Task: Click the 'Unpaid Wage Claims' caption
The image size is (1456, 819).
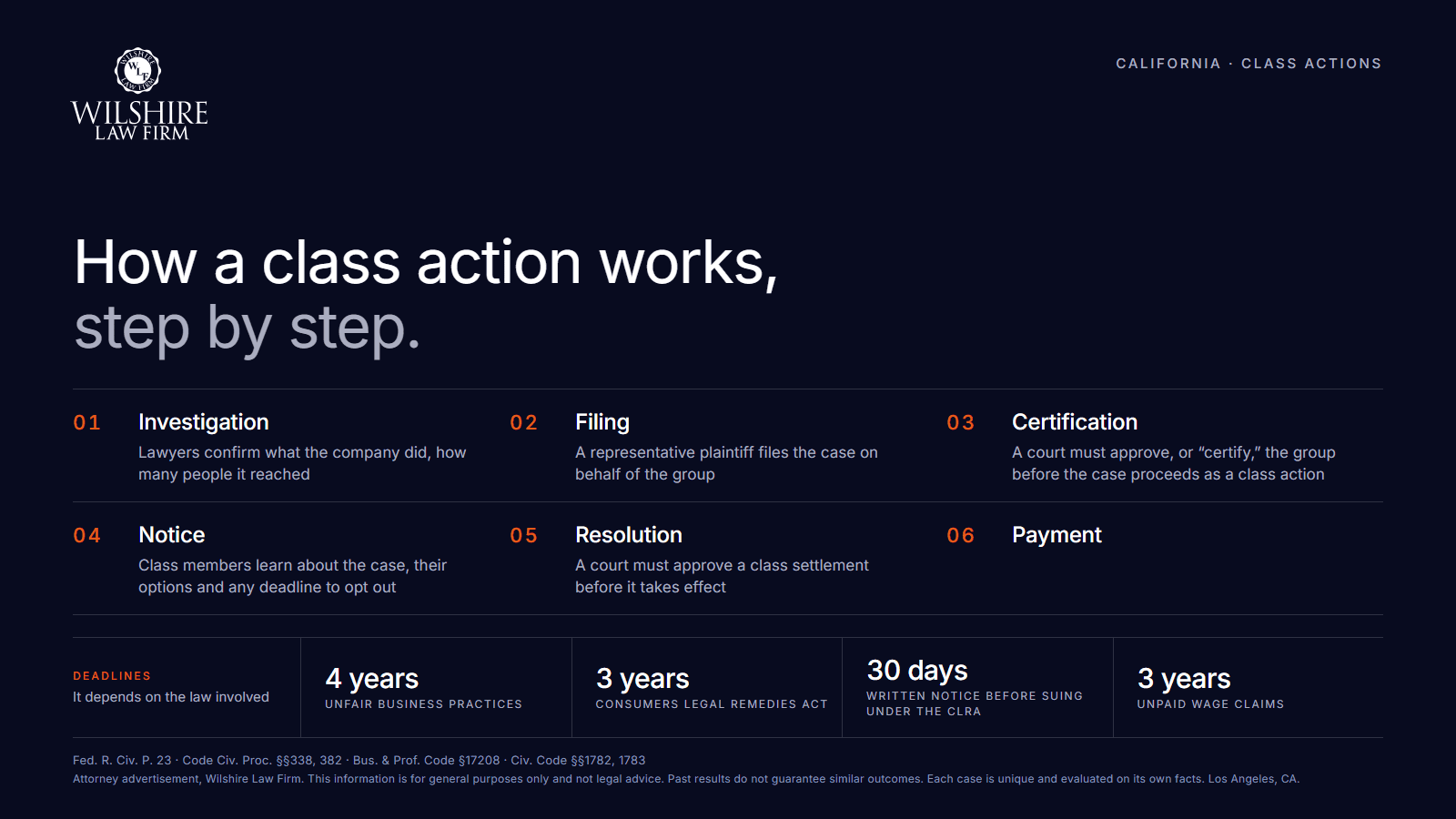Action: point(1210,704)
